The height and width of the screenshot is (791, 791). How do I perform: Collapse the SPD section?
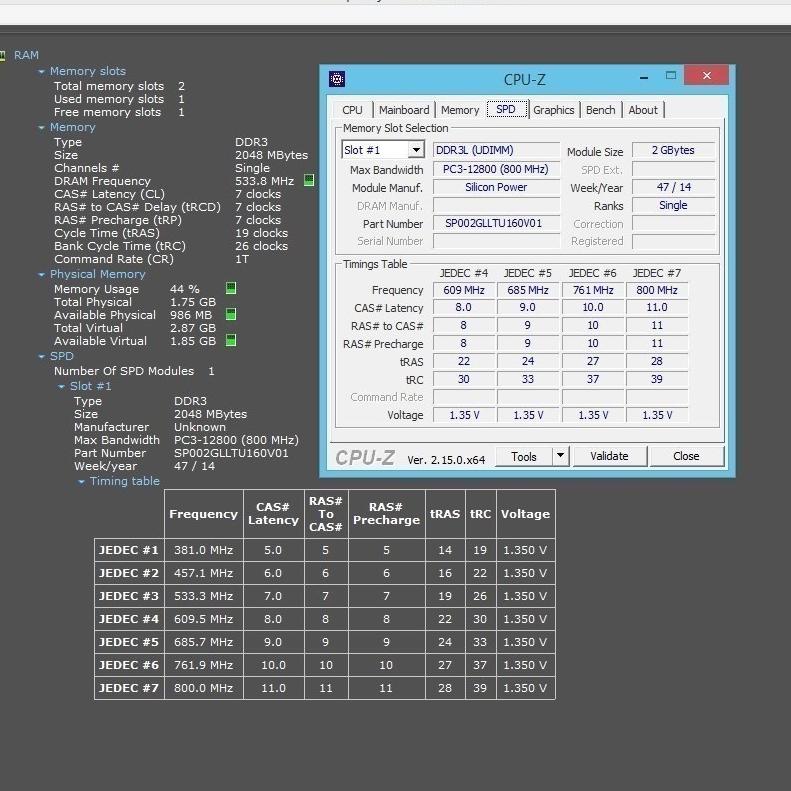[41, 357]
